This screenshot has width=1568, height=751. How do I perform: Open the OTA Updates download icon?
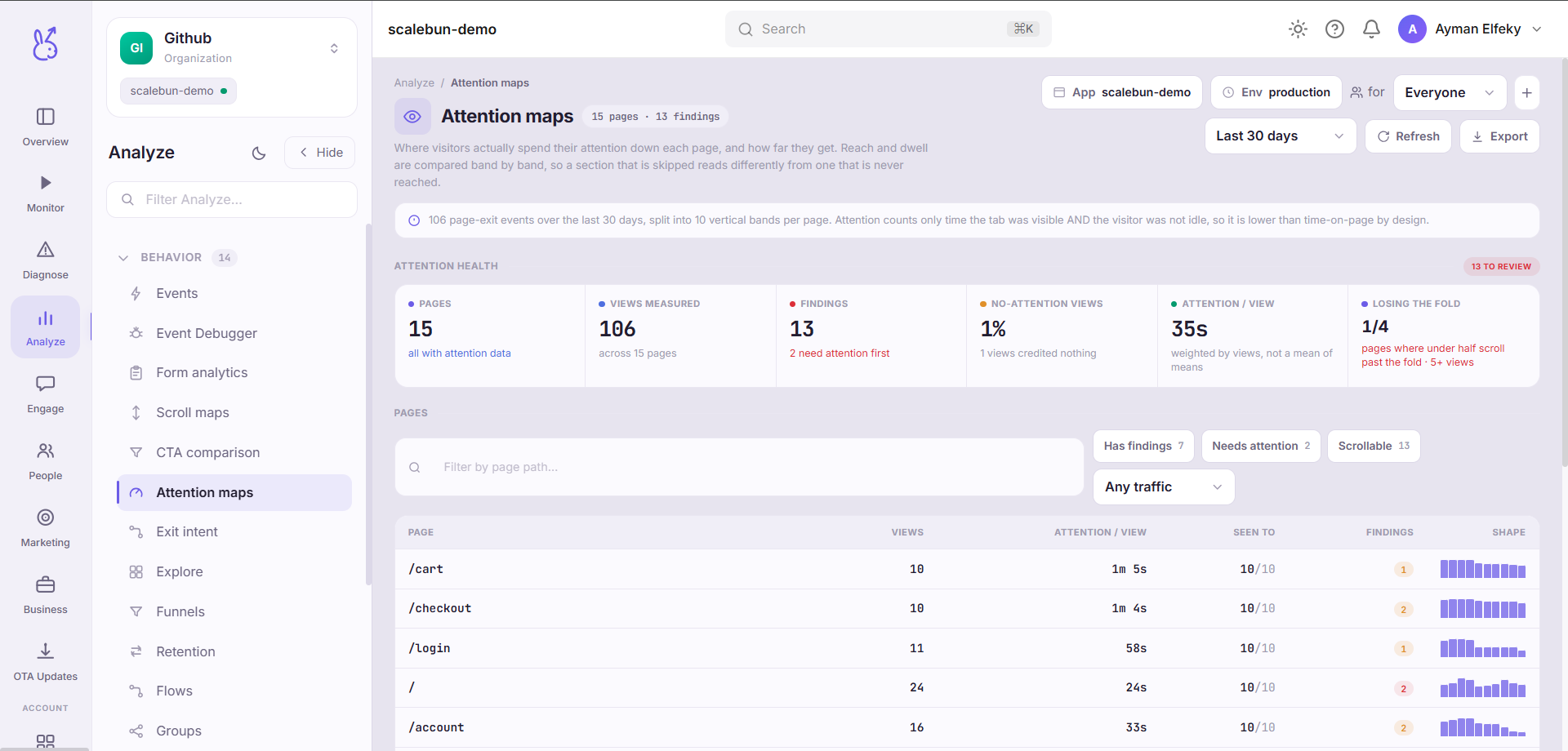pyautogui.click(x=46, y=651)
